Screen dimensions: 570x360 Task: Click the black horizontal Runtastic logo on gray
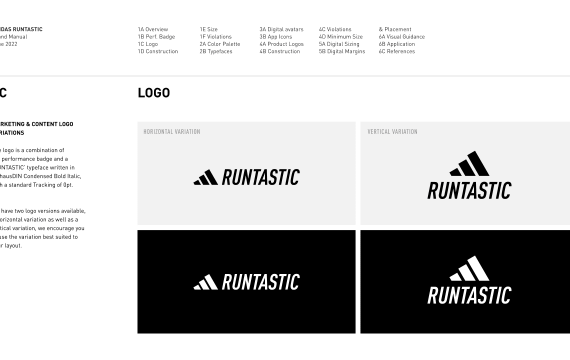coord(246,177)
